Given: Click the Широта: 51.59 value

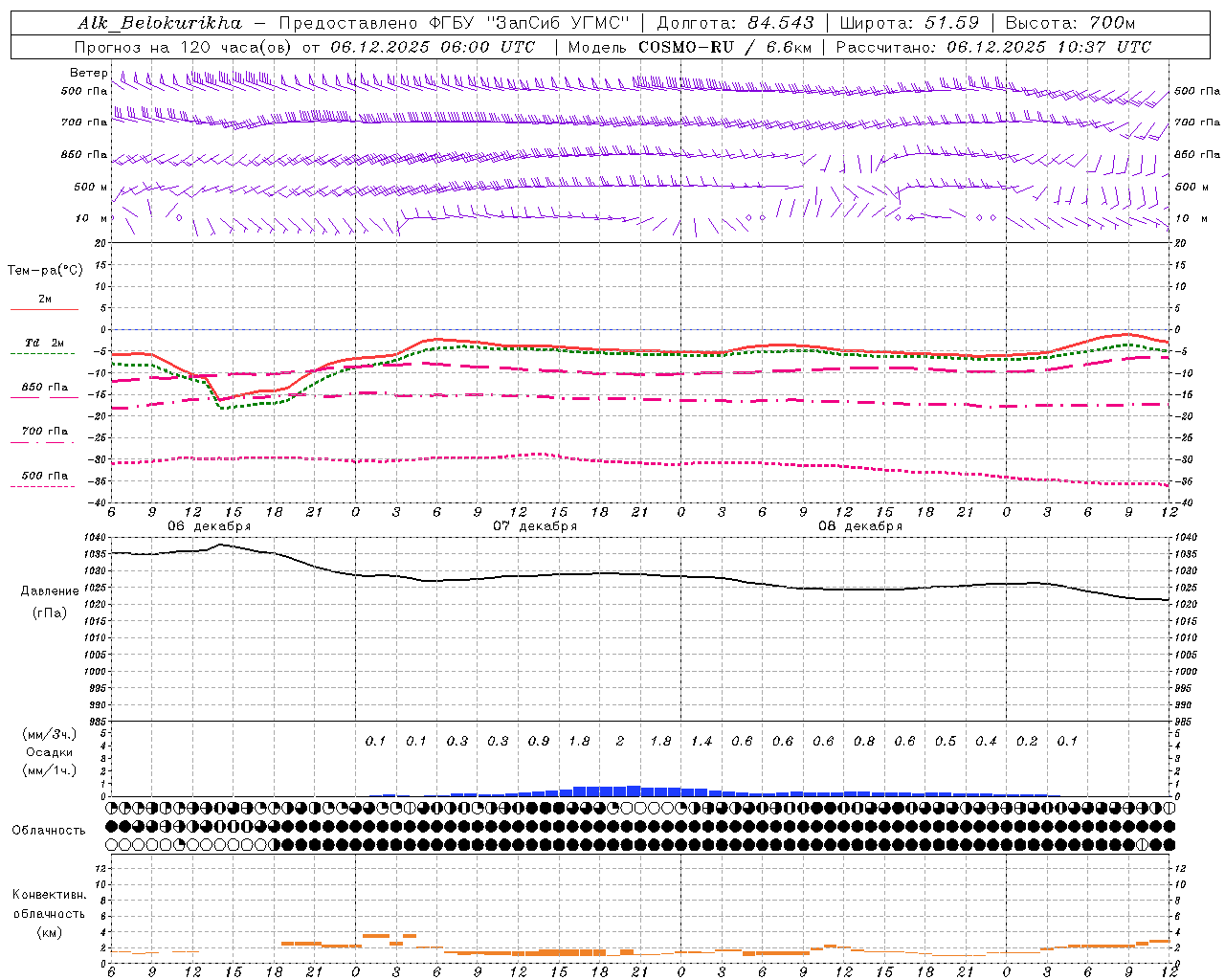Looking at the screenshot, I should (909, 23).
